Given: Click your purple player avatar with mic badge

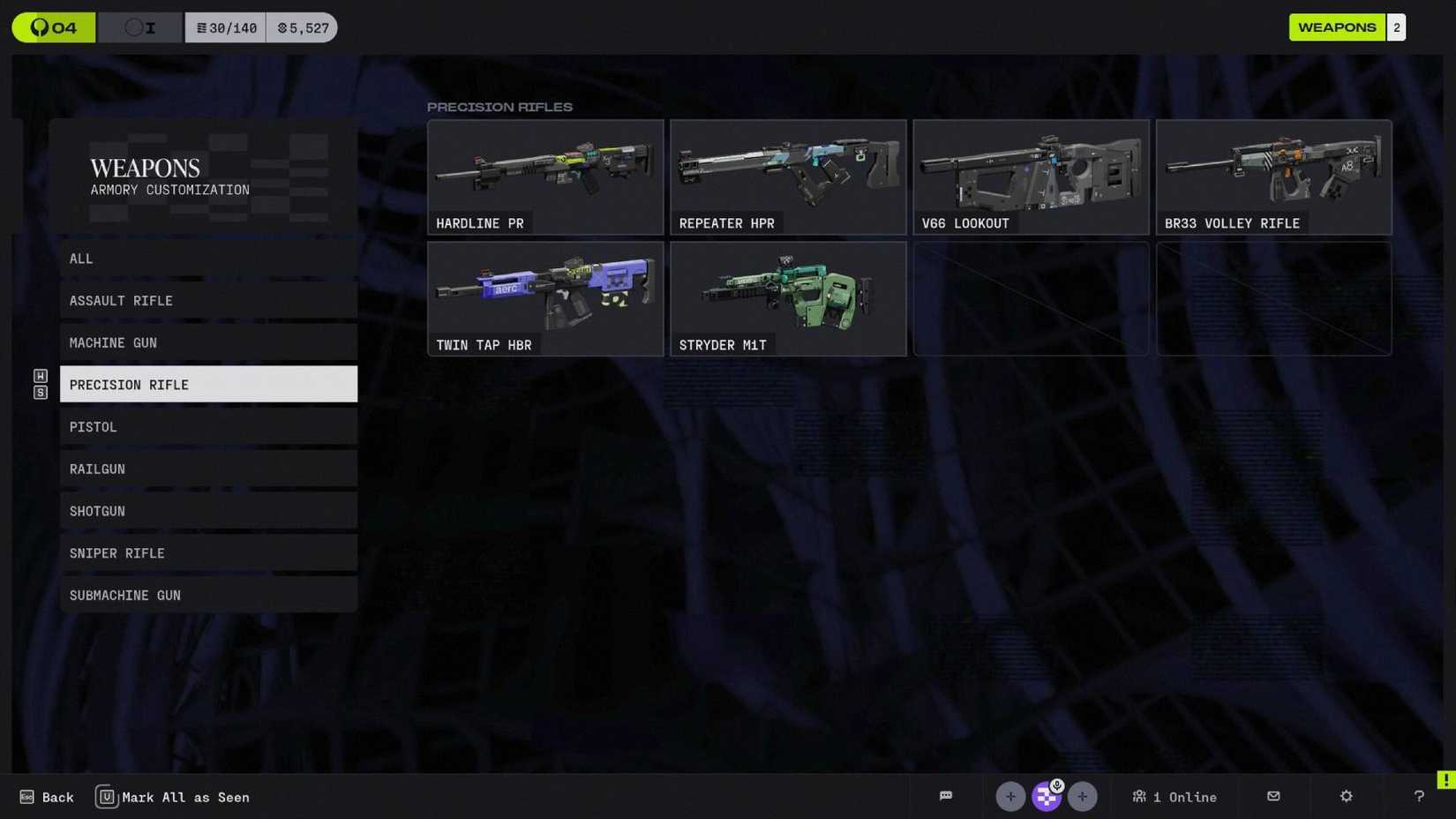Looking at the screenshot, I should pyautogui.click(x=1047, y=796).
